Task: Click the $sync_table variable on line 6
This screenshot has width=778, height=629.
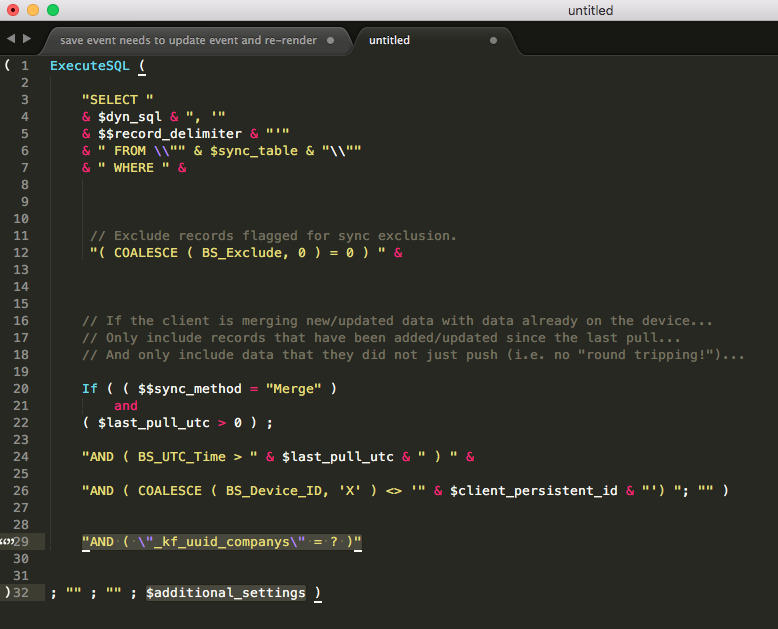Action: (254, 151)
